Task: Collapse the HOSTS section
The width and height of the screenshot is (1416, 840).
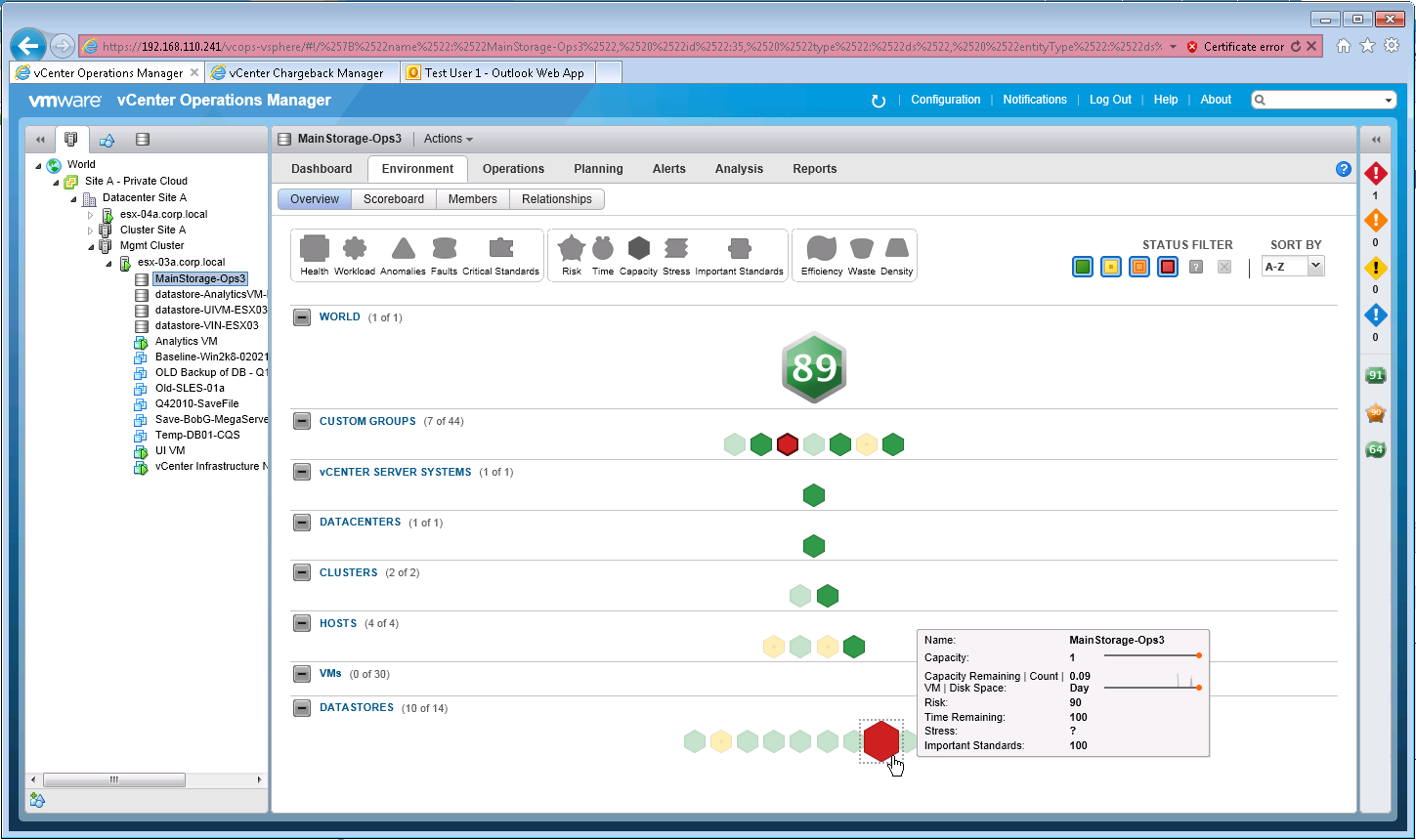Action: [303, 624]
